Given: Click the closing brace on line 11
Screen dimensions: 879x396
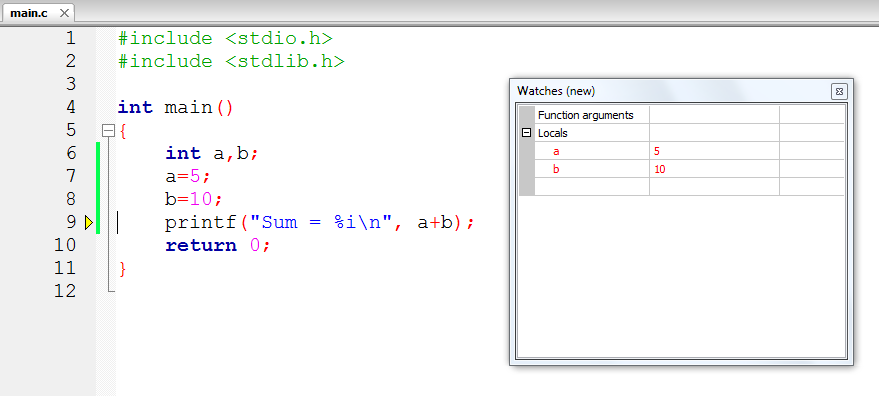Looking at the screenshot, I should click(x=123, y=269).
